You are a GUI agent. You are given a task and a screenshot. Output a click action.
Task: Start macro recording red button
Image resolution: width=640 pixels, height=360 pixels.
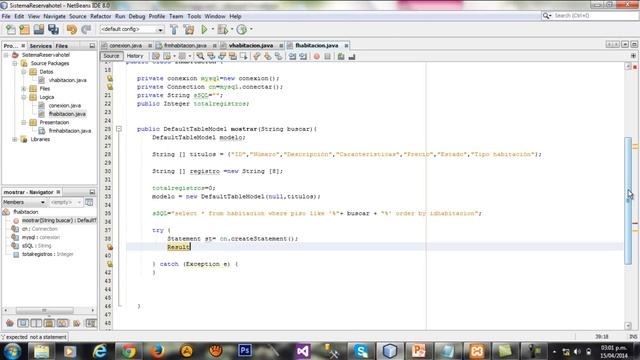[x=316, y=56]
